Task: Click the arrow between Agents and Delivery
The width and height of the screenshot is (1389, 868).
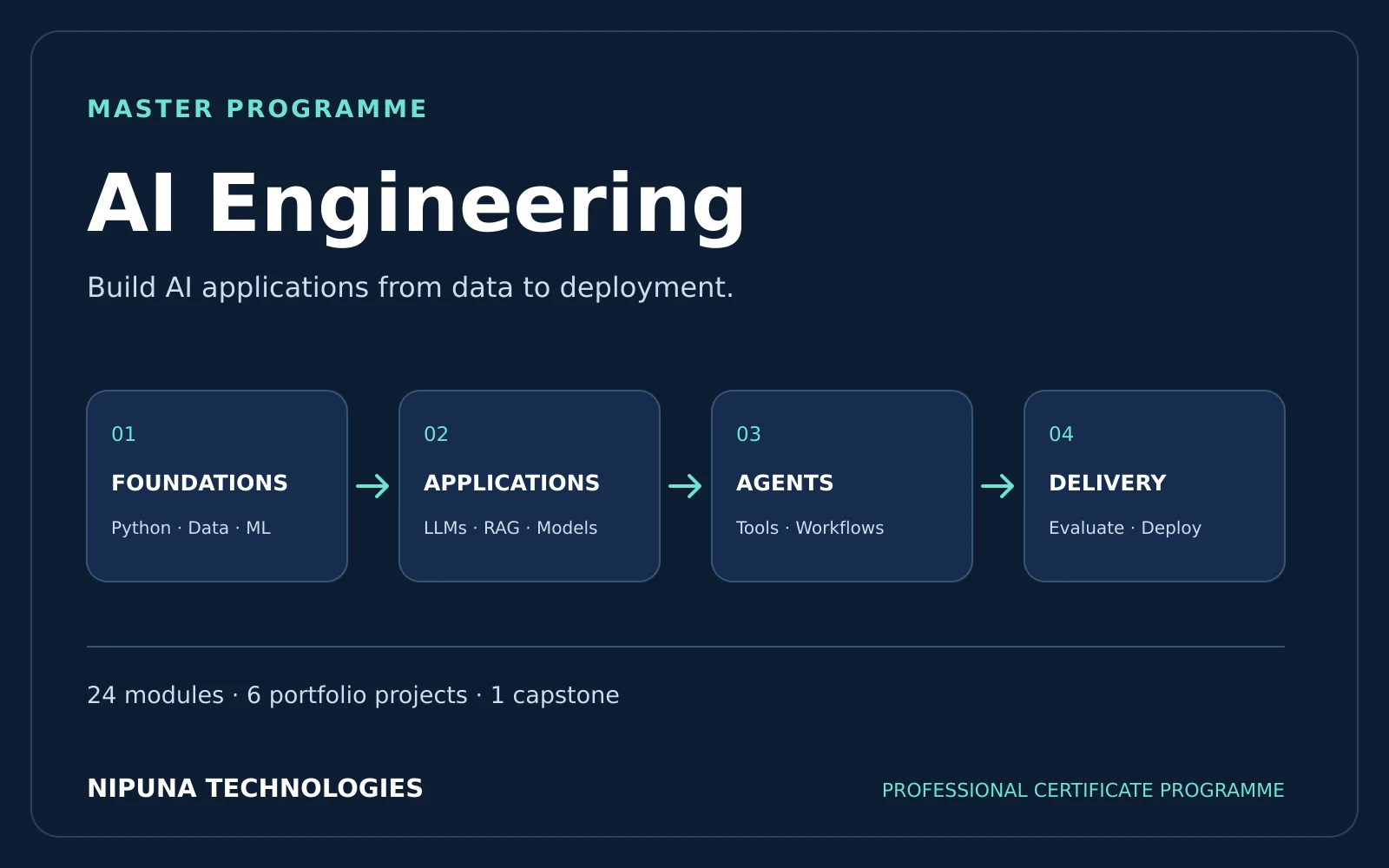Action: pyautogui.click(x=998, y=486)
